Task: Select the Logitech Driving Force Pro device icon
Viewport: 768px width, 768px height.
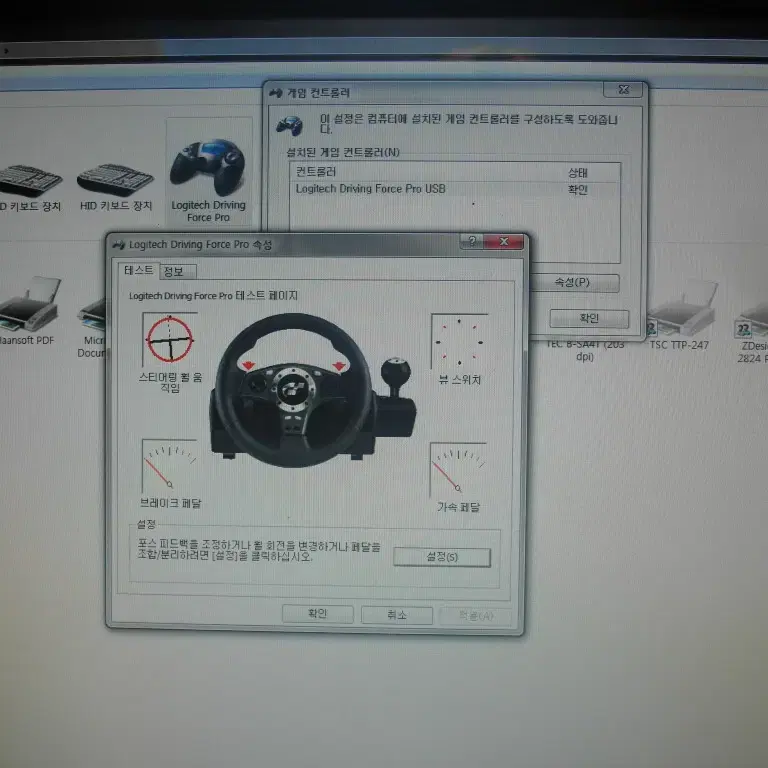Action: pyautogui.click(x=208, y=169)
